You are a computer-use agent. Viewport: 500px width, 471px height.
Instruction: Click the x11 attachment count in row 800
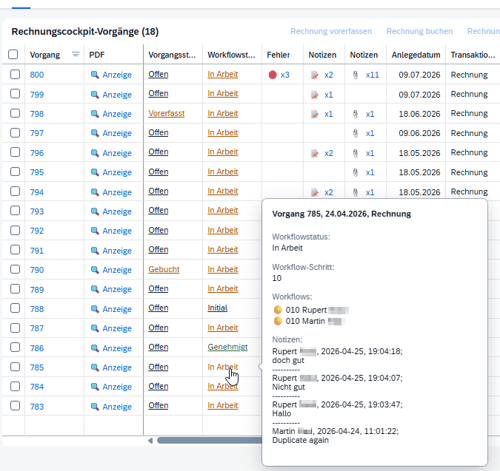click(372, 75)
